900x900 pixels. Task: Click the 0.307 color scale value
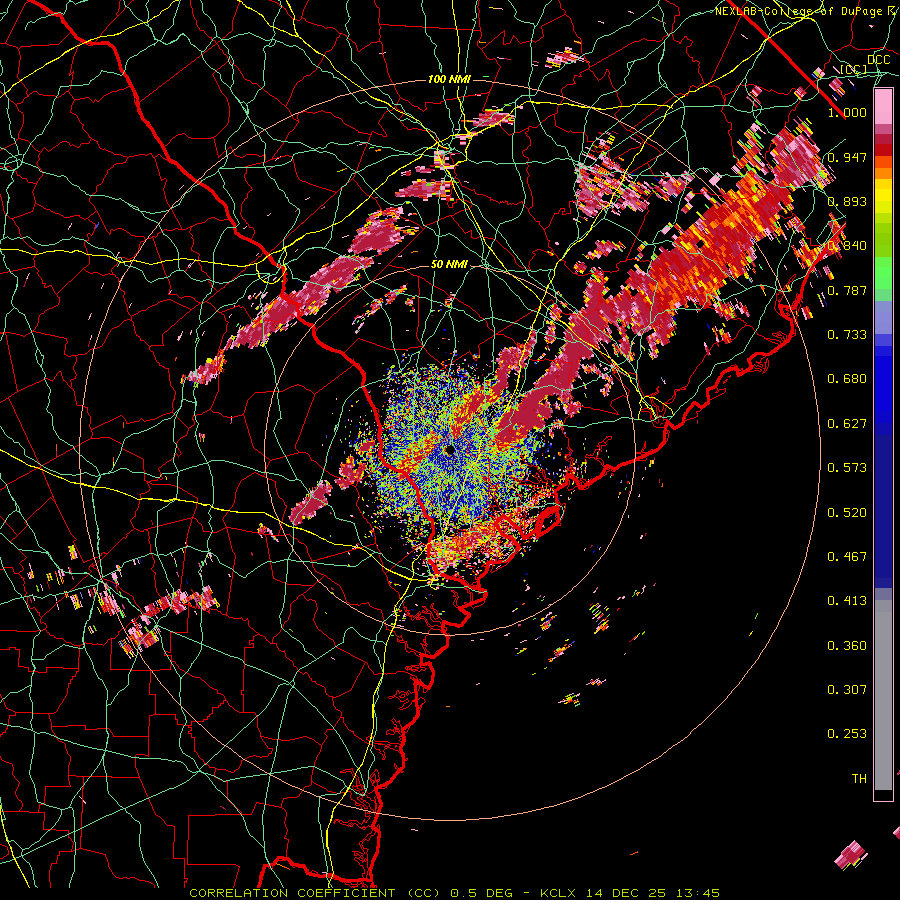point(847,690)
